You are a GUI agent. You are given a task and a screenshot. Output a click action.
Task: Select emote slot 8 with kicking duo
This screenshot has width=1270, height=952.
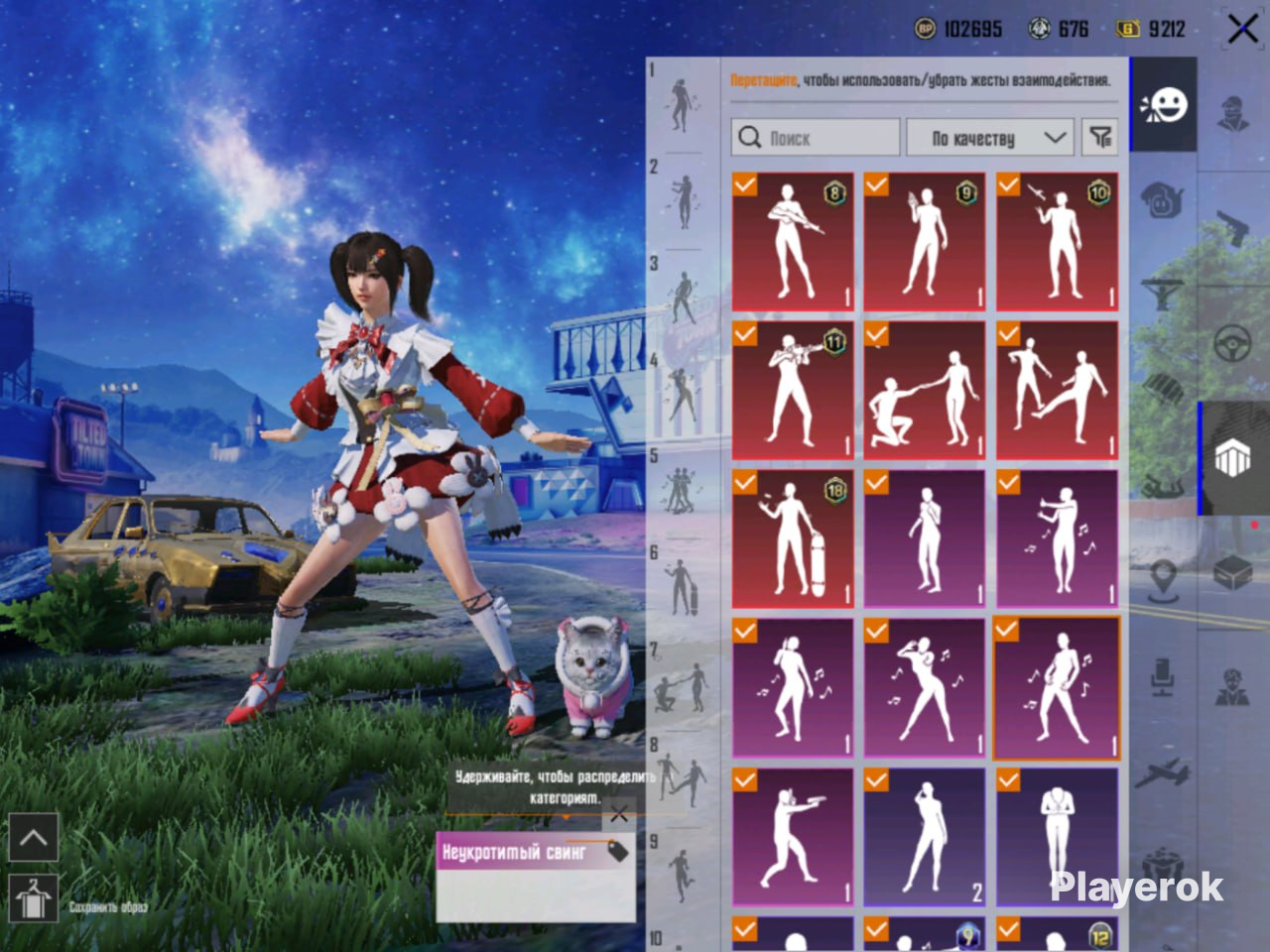682,780
